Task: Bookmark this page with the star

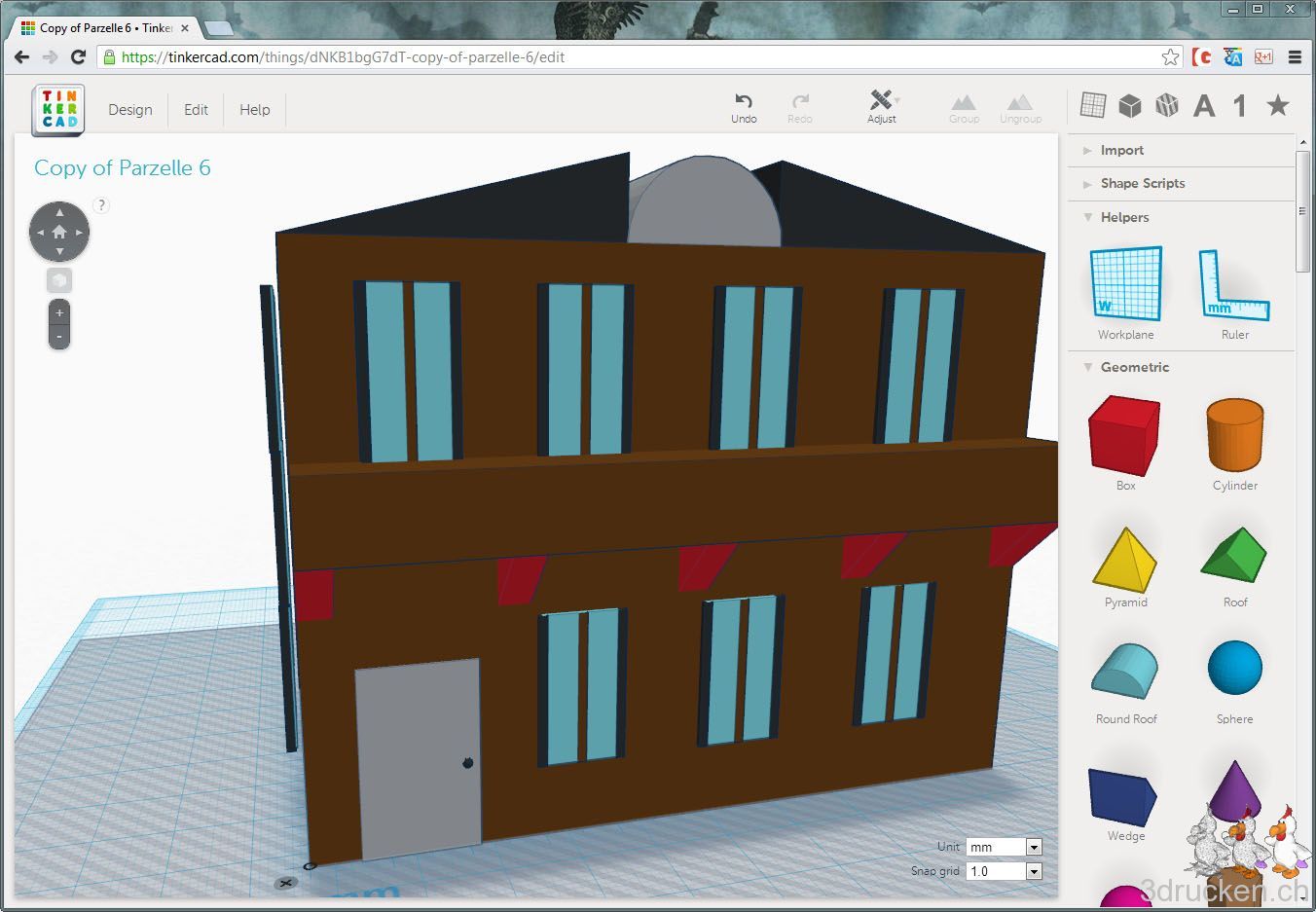Action: (1170, 57)
